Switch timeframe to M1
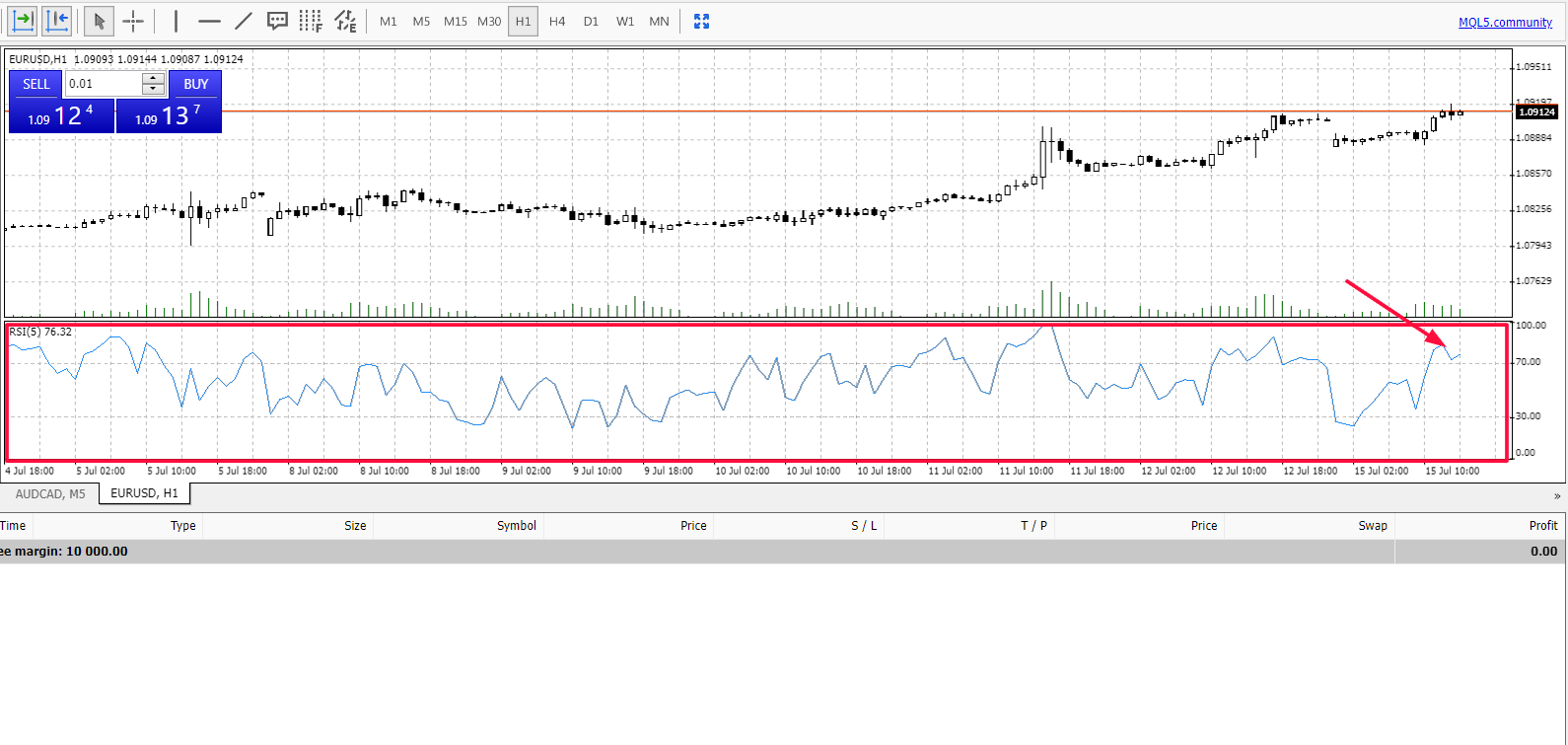 pyautogui.click(x=389, y=21)
